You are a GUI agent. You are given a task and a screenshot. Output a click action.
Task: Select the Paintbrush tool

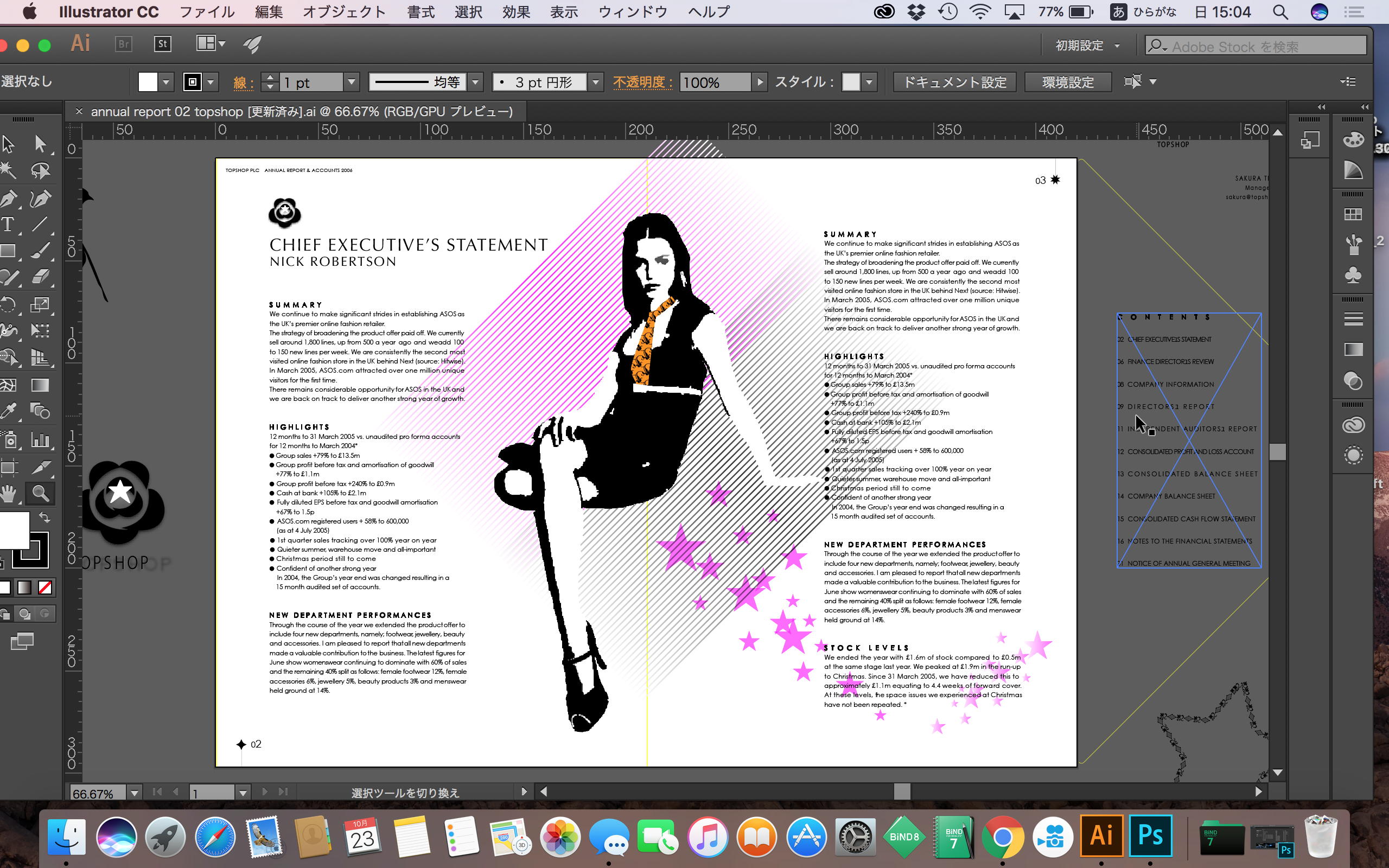click(40, 251)
